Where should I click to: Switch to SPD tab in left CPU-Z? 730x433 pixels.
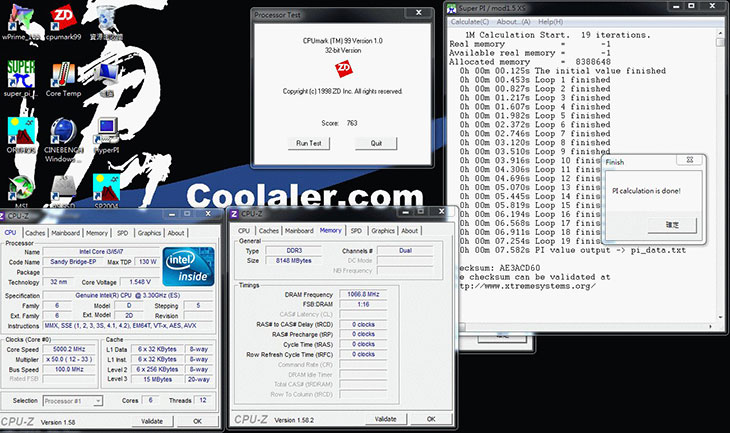click(x=122, y=233)
